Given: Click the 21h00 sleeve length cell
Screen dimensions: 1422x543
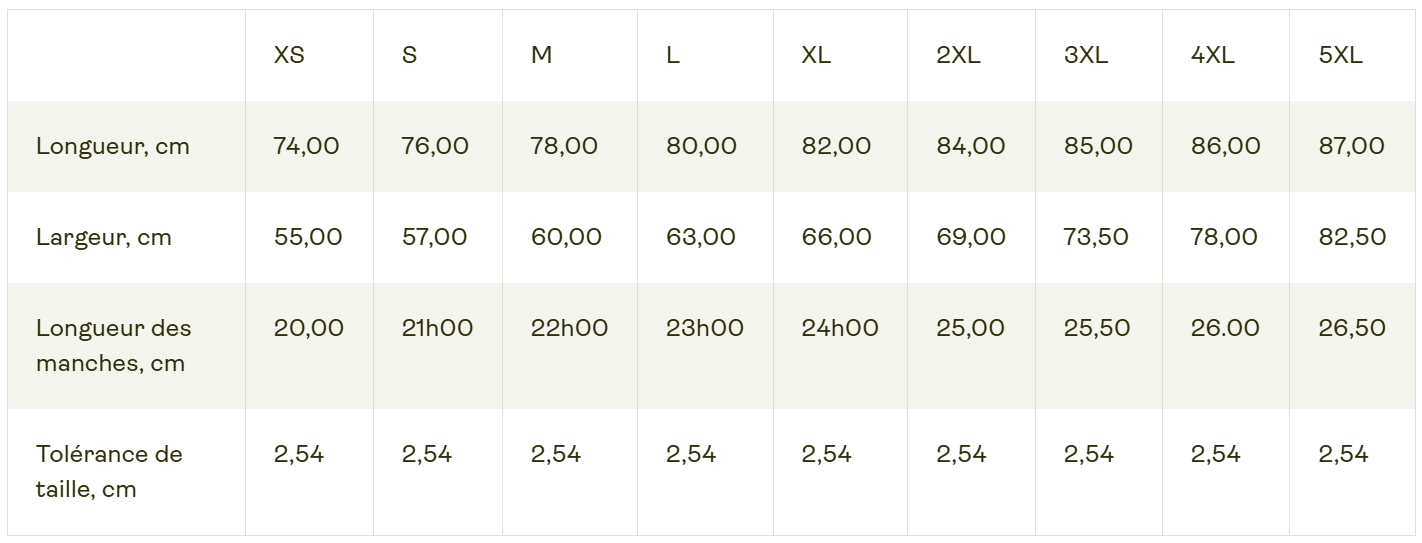Looking at the screenshot, I should (437, 328).
